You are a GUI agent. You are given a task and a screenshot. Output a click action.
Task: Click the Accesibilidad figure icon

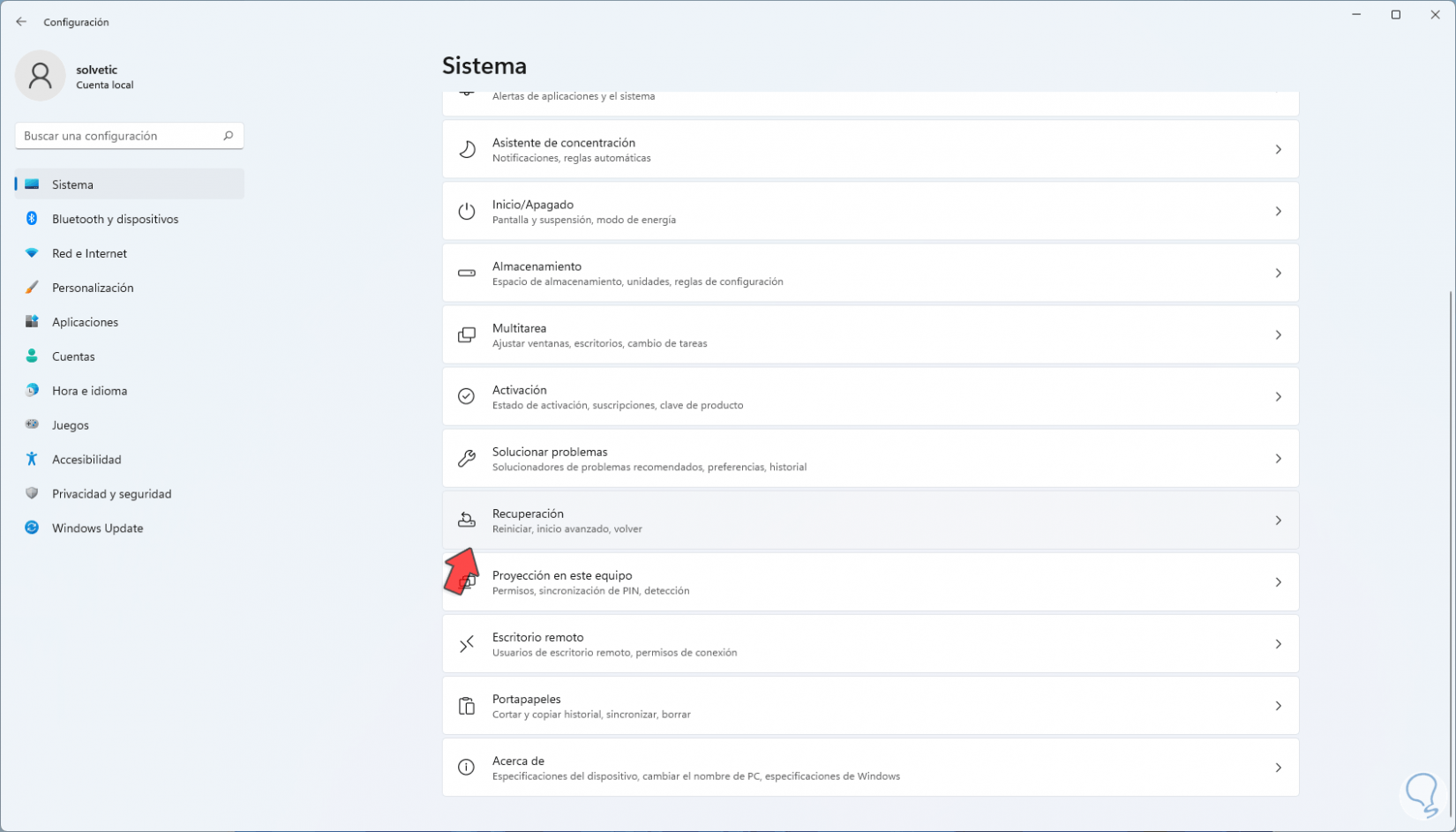tap(32, 459)
